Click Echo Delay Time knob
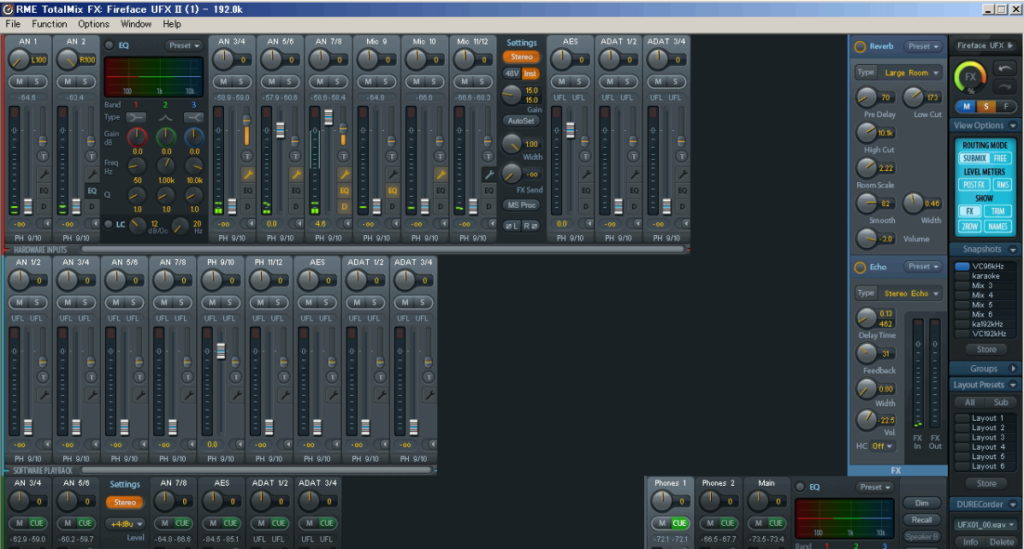The width and height of the screenshot is (1024, 549). point(867,318)
